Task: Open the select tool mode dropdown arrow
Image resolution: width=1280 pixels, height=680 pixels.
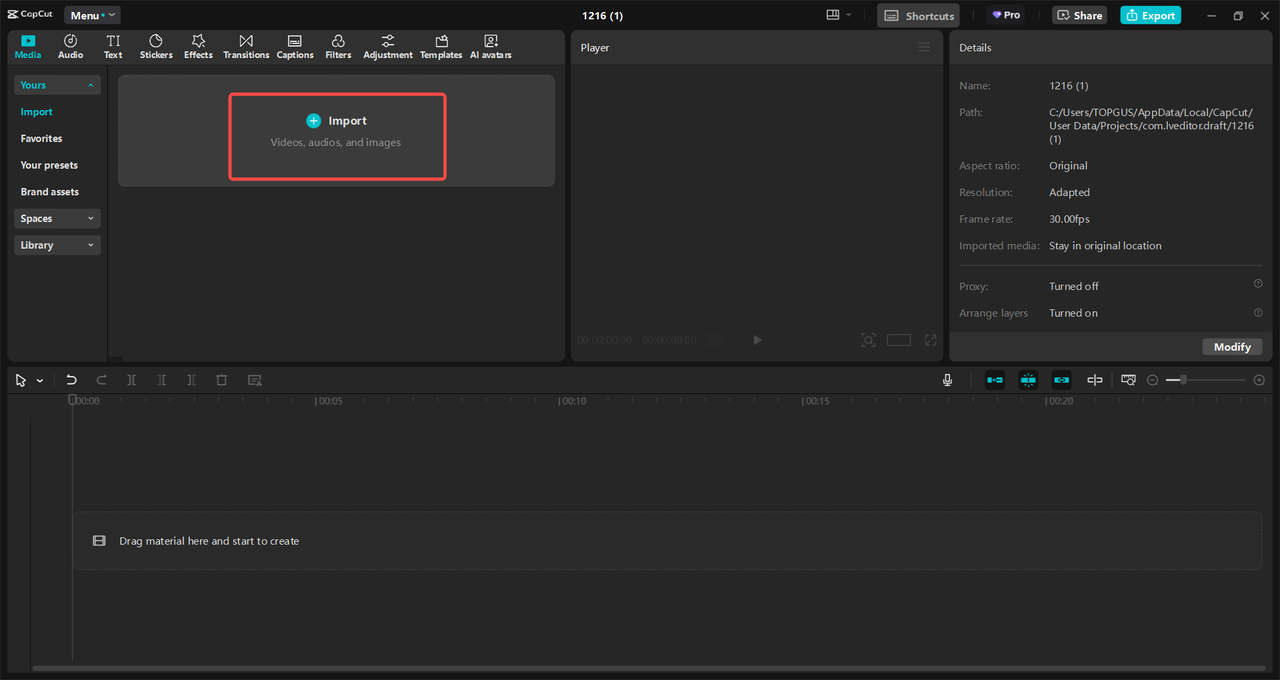Action: click(40, 381)
